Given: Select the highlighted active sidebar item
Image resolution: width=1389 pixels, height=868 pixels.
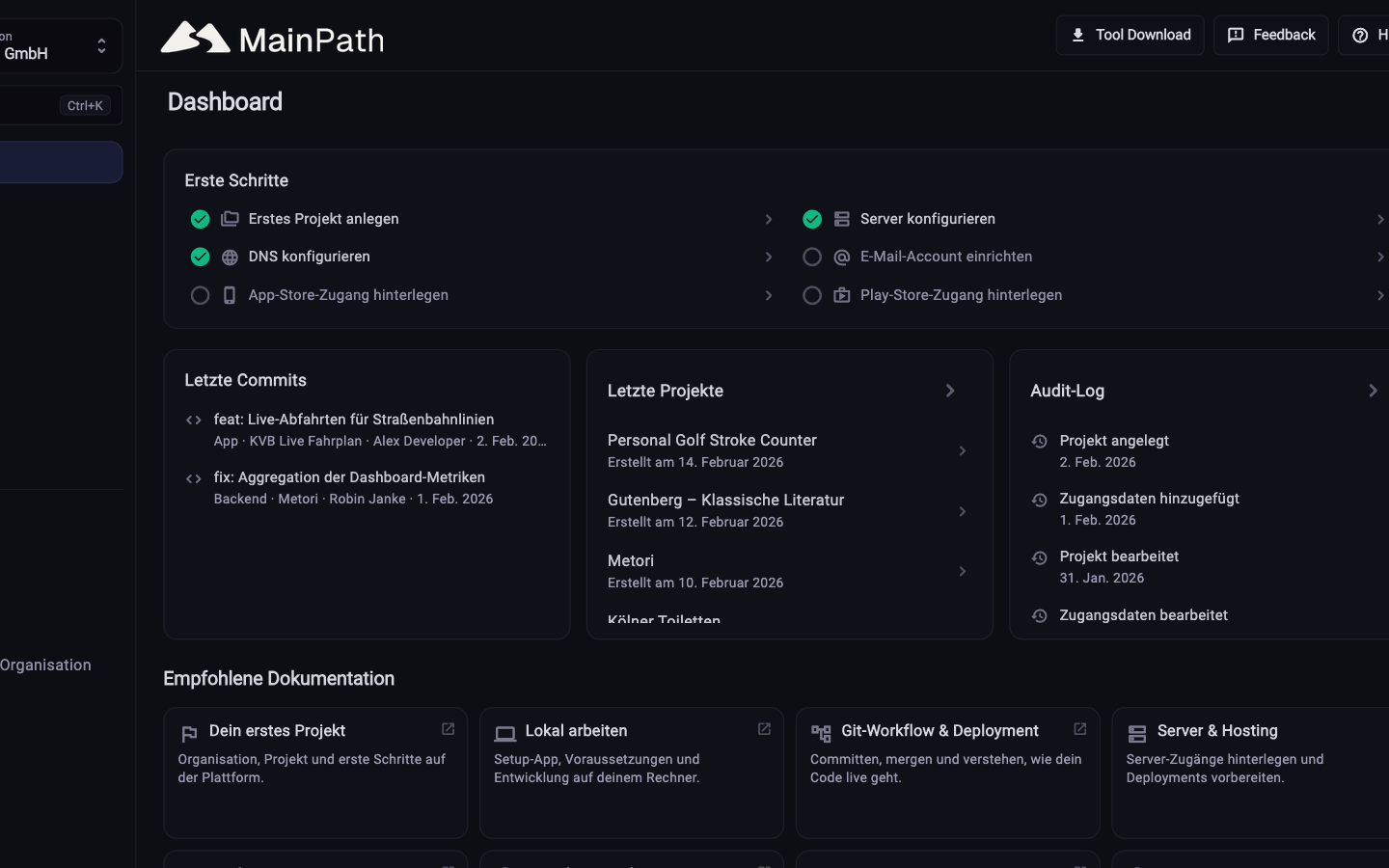Looking at the screenshot, I should click(x=60, y=162).
